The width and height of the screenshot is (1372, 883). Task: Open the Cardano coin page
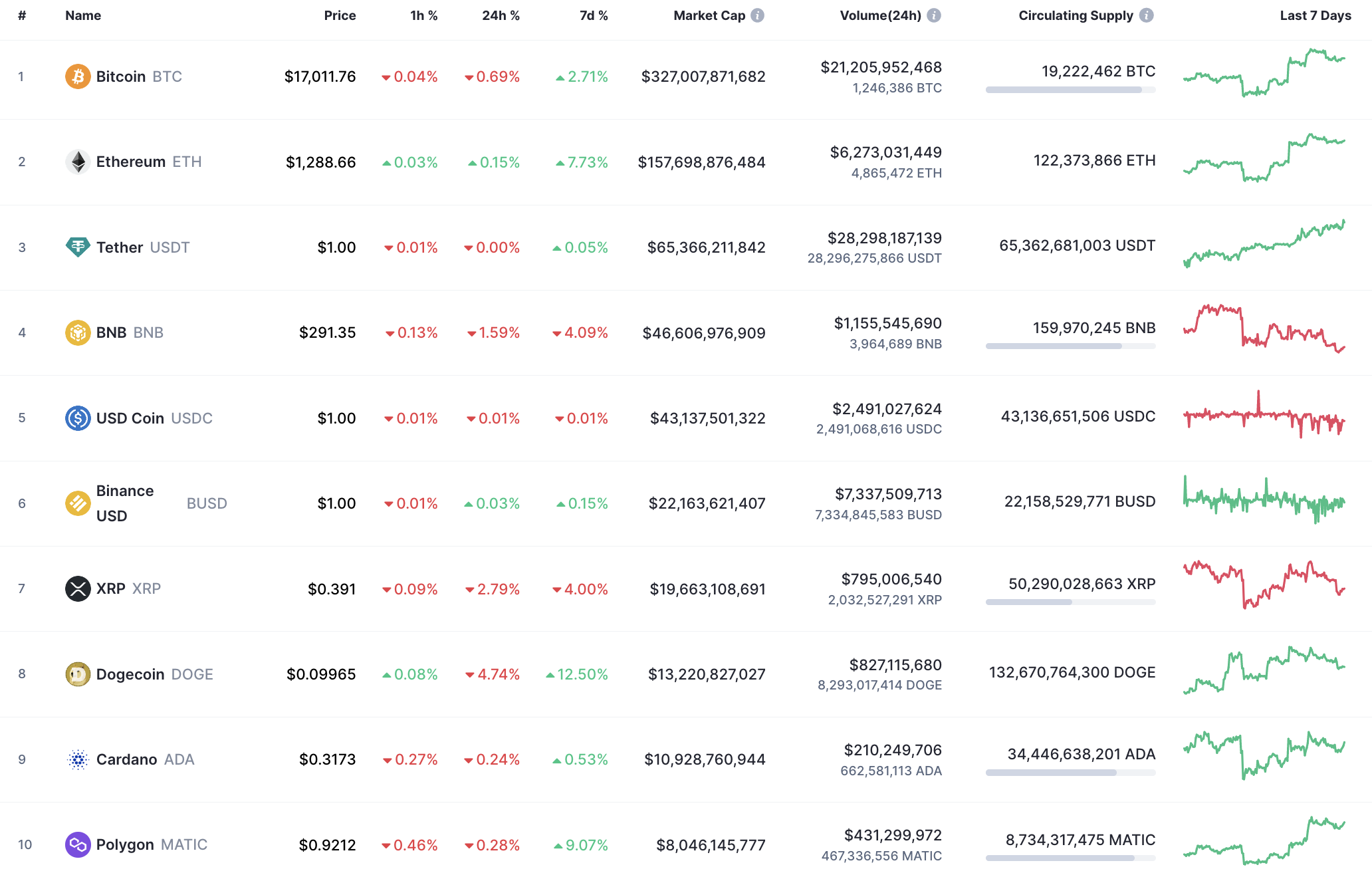tap(126, 759)
